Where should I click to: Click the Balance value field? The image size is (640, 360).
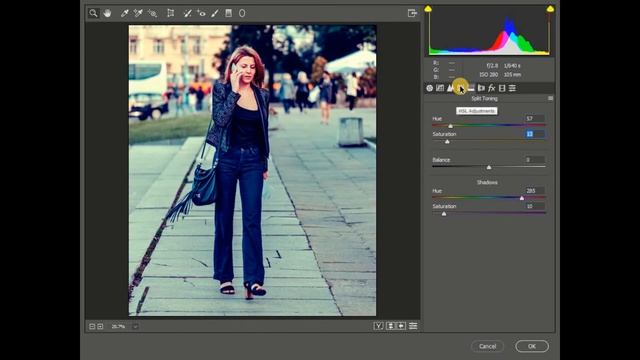click(534, 160)
